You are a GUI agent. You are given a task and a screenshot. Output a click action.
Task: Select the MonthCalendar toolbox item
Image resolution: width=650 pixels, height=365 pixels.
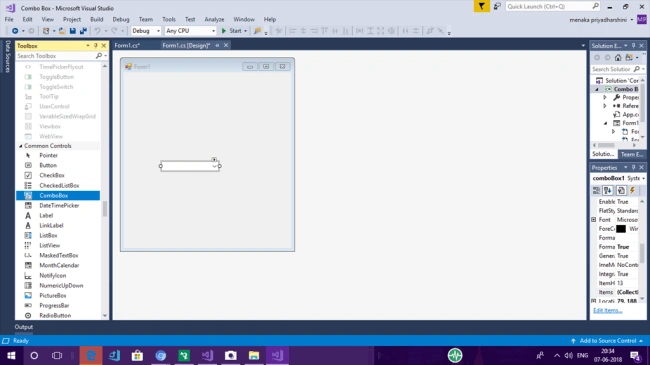58,265
